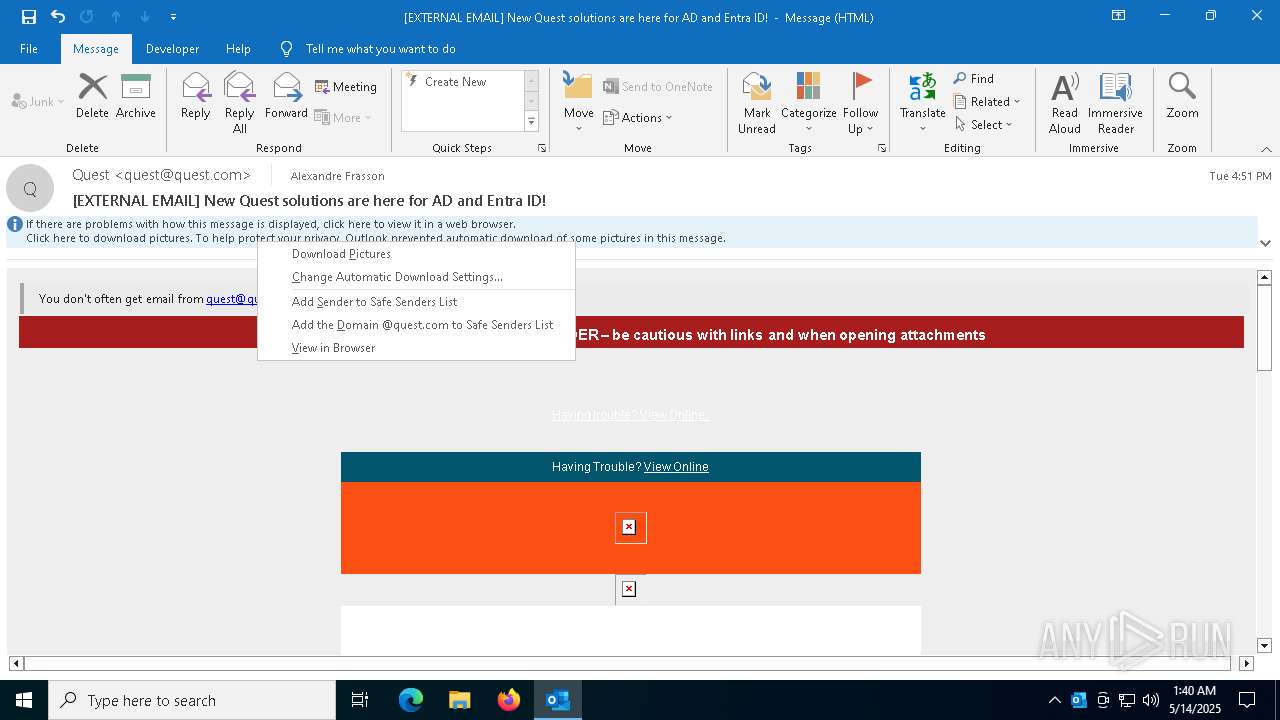Click the quest@ sender email link

pyautogui.click(x=232, y=299)
